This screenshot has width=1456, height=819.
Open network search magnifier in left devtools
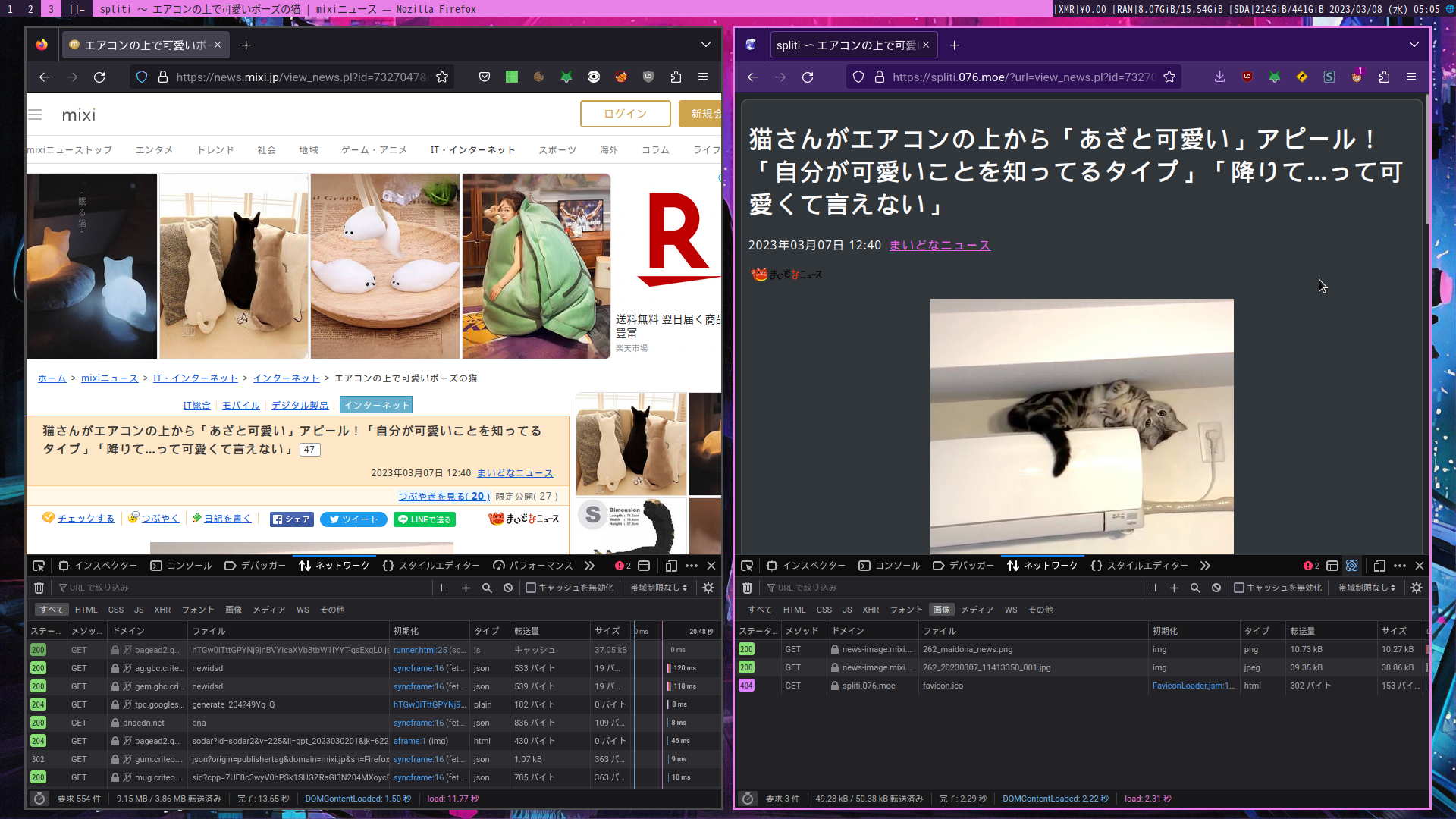[487, 588]
